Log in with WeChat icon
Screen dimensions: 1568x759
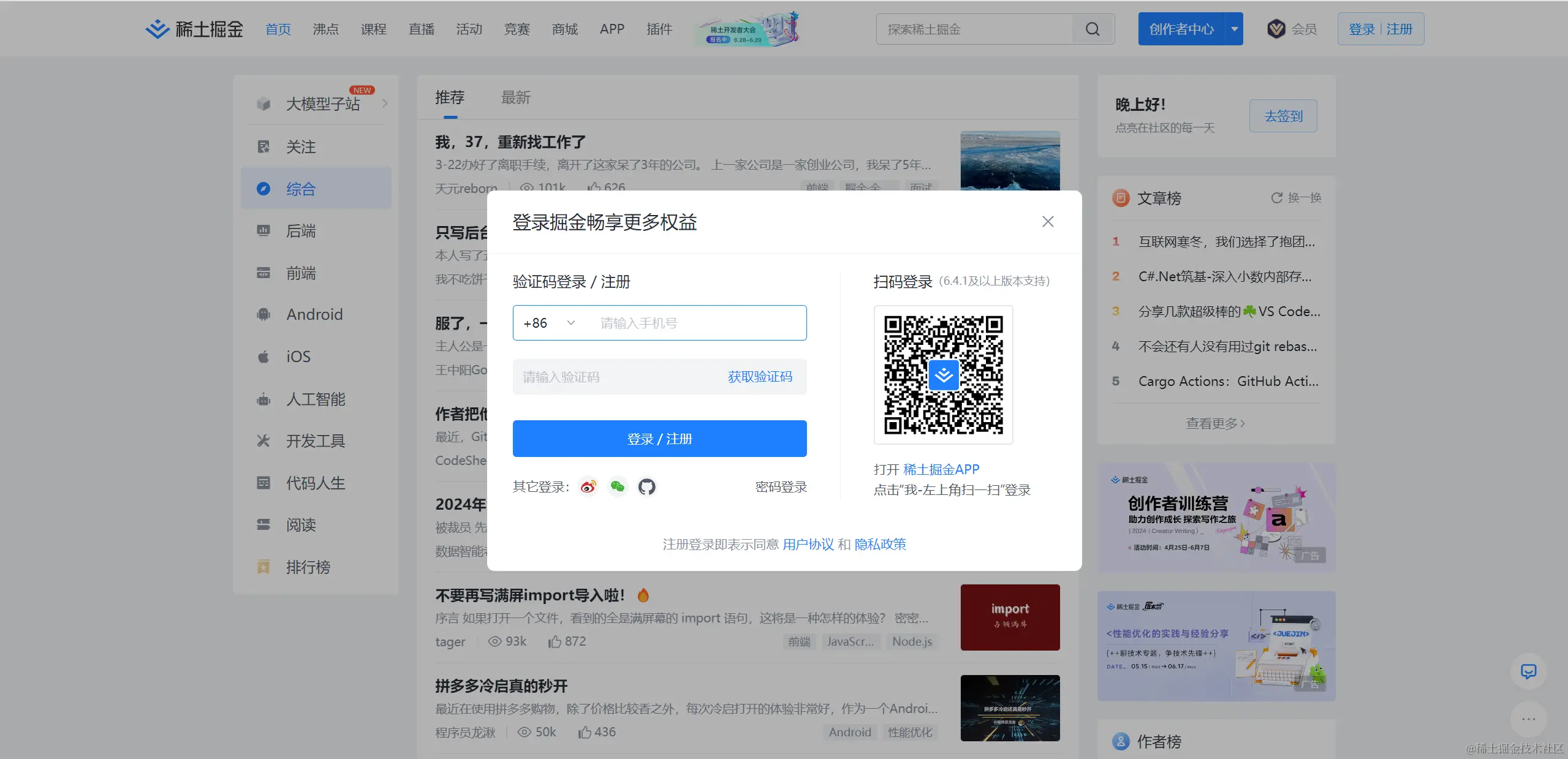pos(618,487)
